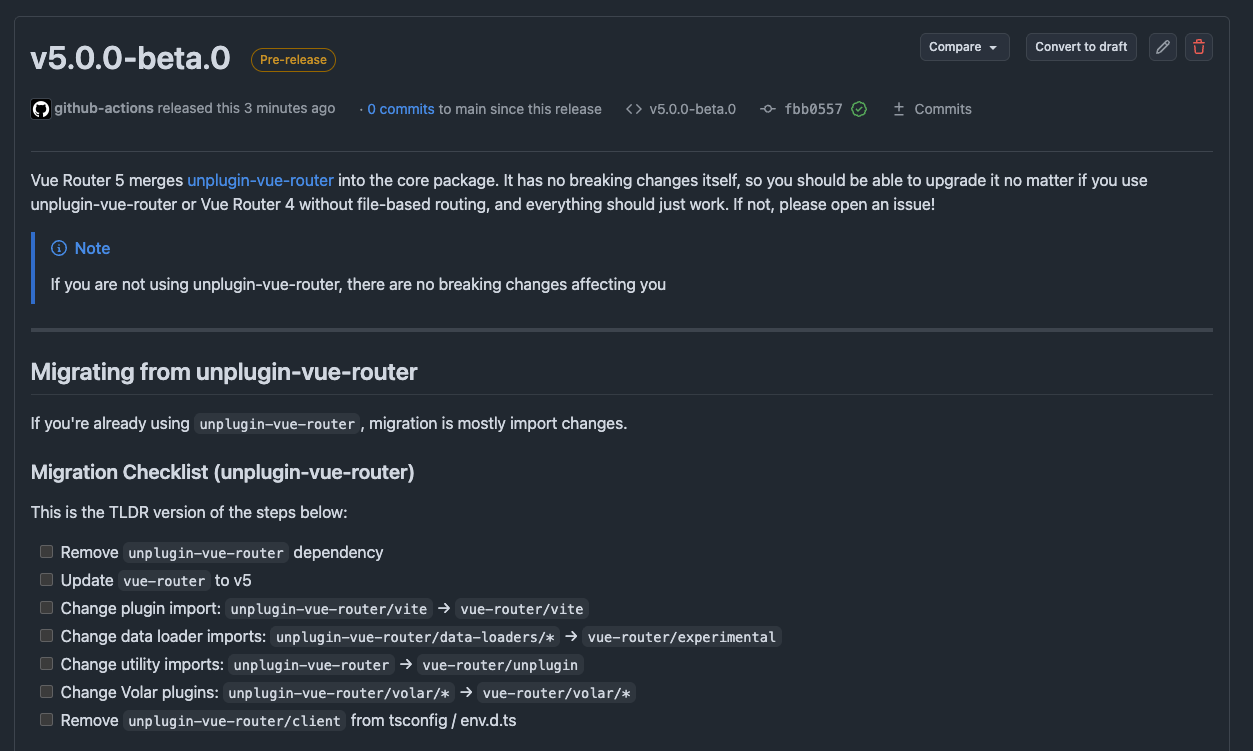Open the fbb0557 commit hash link
Screen dimensions: 1253x751
tap(813, 109)
